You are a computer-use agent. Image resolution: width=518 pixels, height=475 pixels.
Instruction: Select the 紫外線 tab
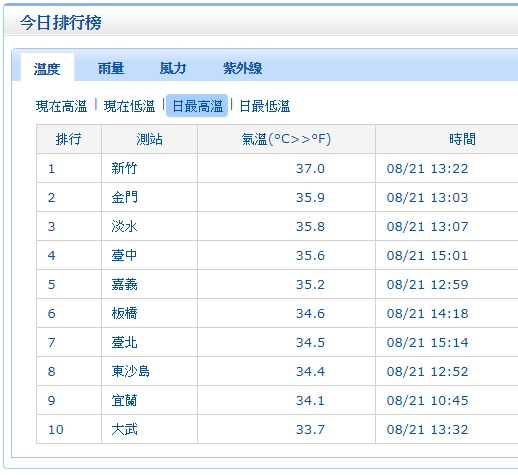pos(242,68)
